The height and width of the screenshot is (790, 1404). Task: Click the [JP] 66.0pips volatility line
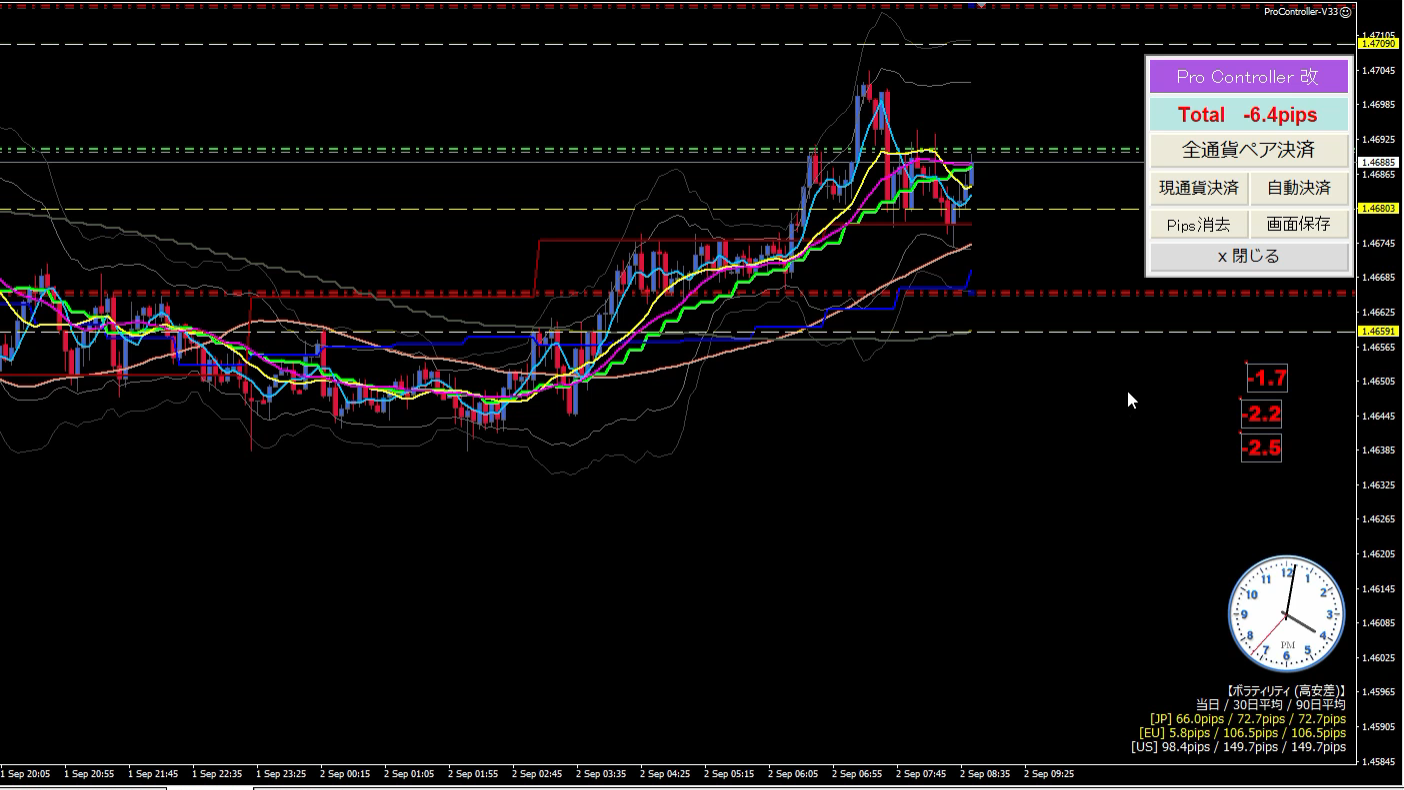pyautogui.click(x=1248, y=719)
